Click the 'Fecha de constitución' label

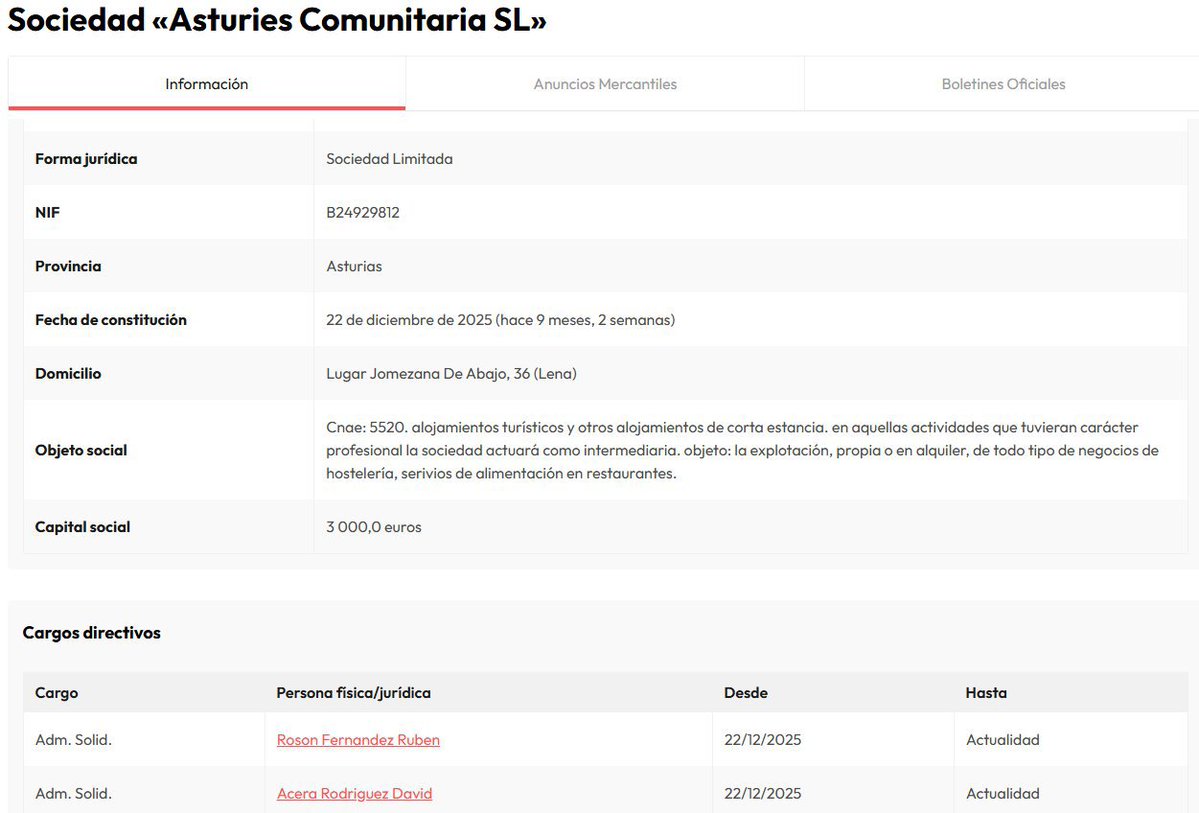111,320
